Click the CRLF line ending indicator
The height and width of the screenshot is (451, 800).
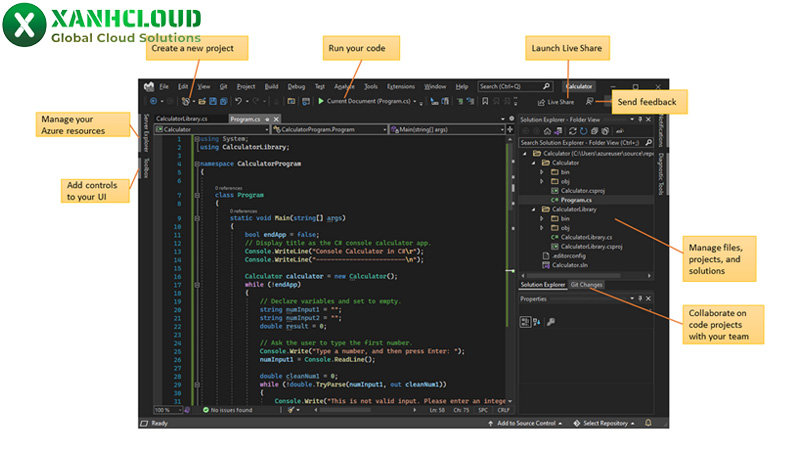coord(503,410)
